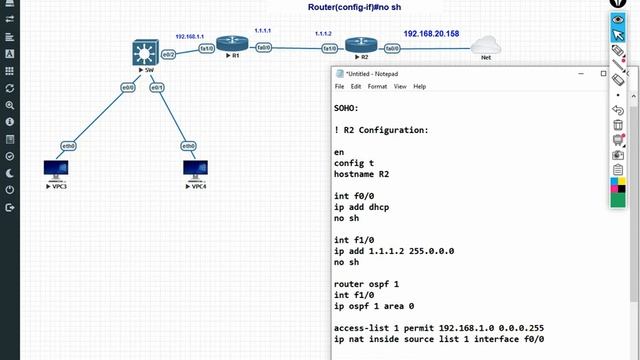Click the Refresh topology icon
Screen dimensions: 640x360
10,88
